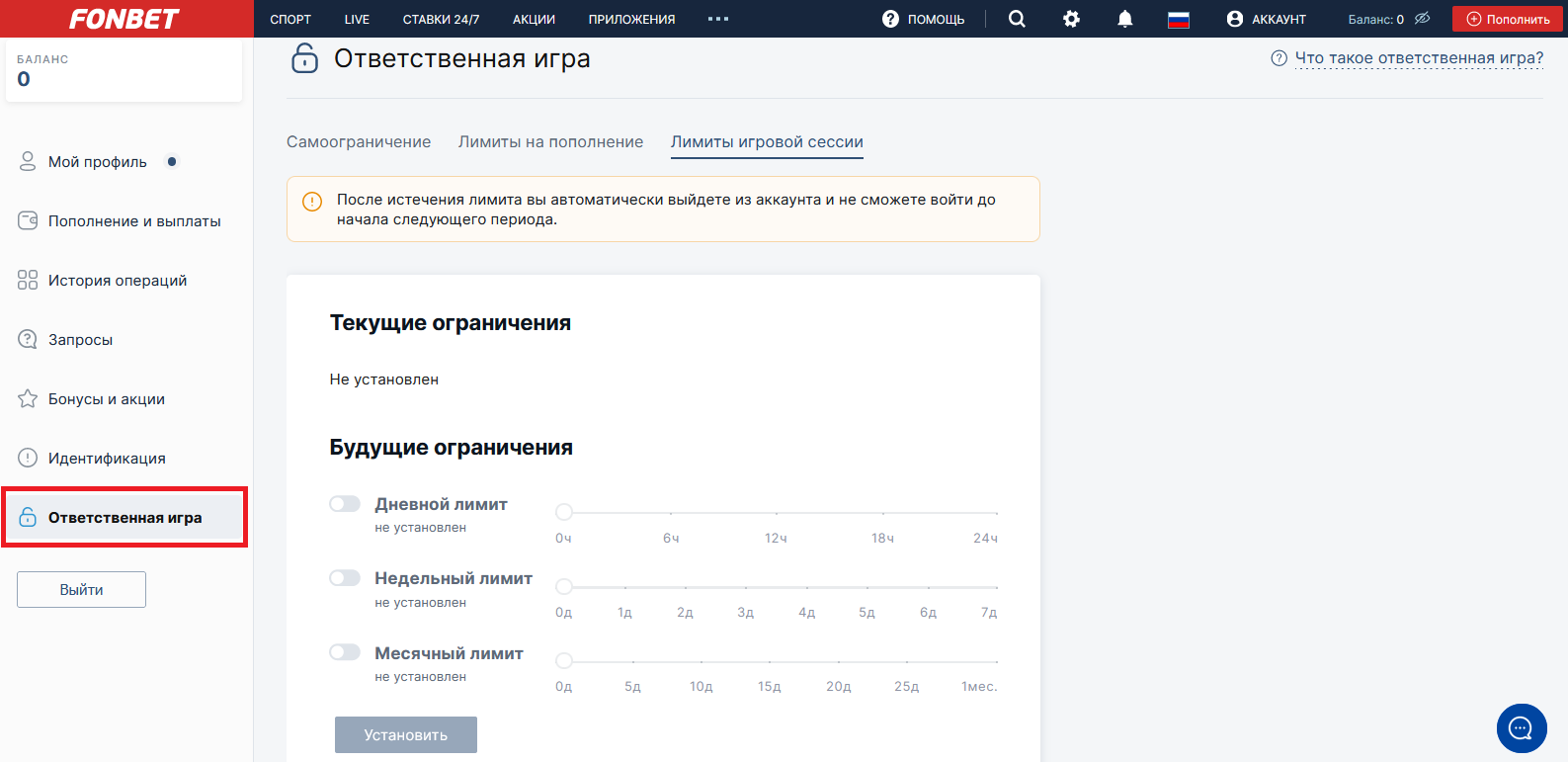Enable the Недельный лимит switch
Viewport: 1568px width, 762px height.
345,578
